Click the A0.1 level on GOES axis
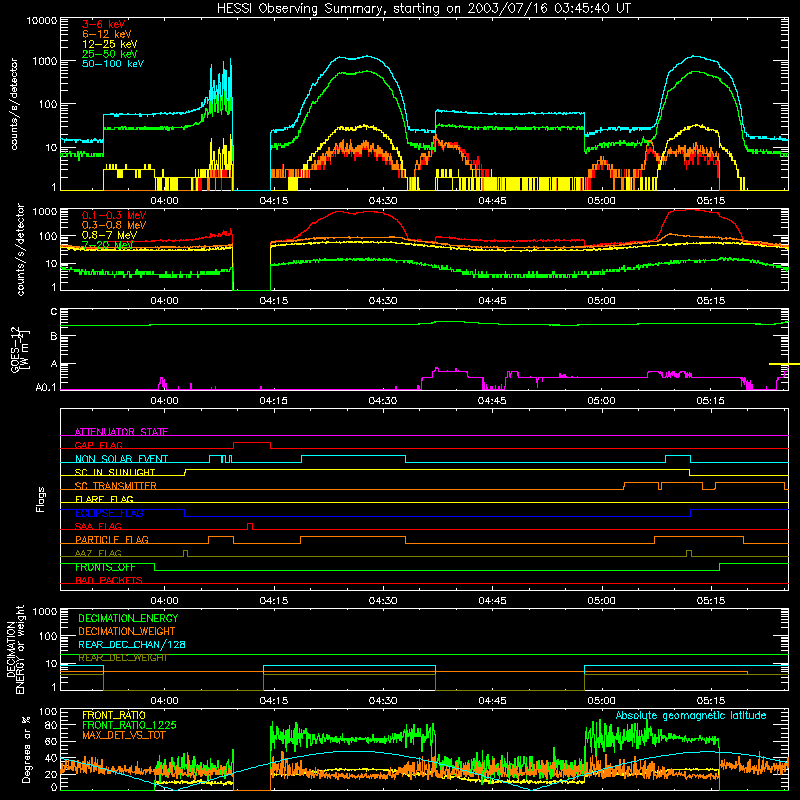 pos(46,387)
